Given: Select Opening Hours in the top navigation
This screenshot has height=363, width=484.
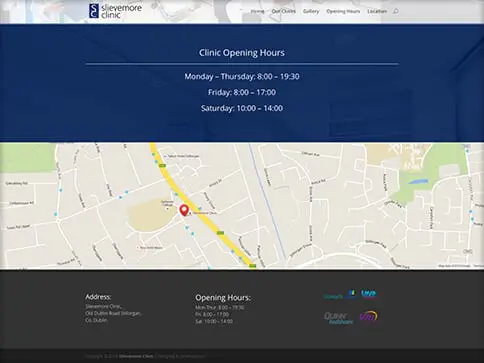Looking at the screenshot, I should (343, 11).
